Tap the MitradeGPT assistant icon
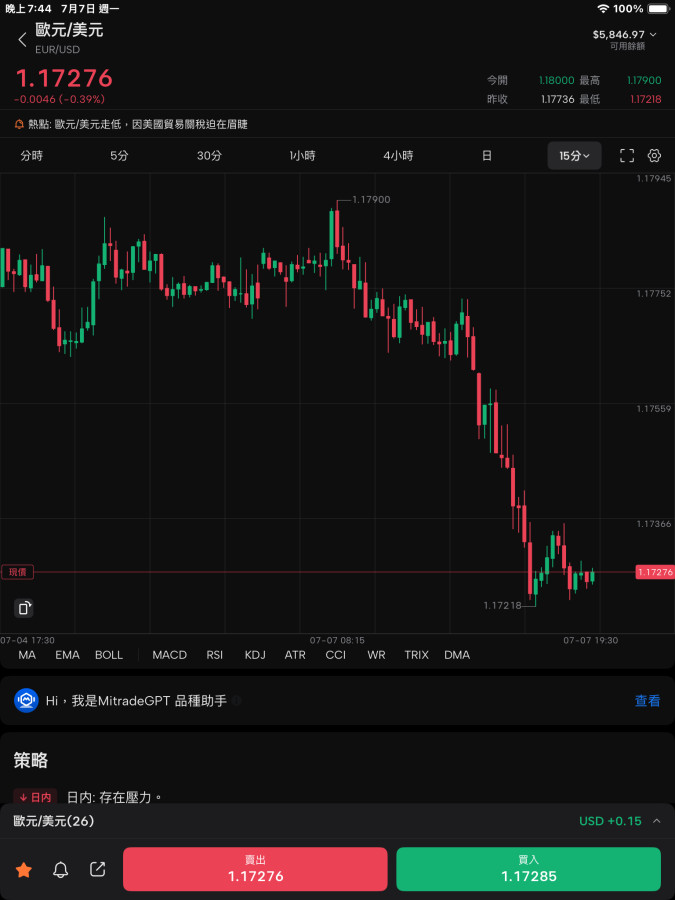 coord(26,701)
